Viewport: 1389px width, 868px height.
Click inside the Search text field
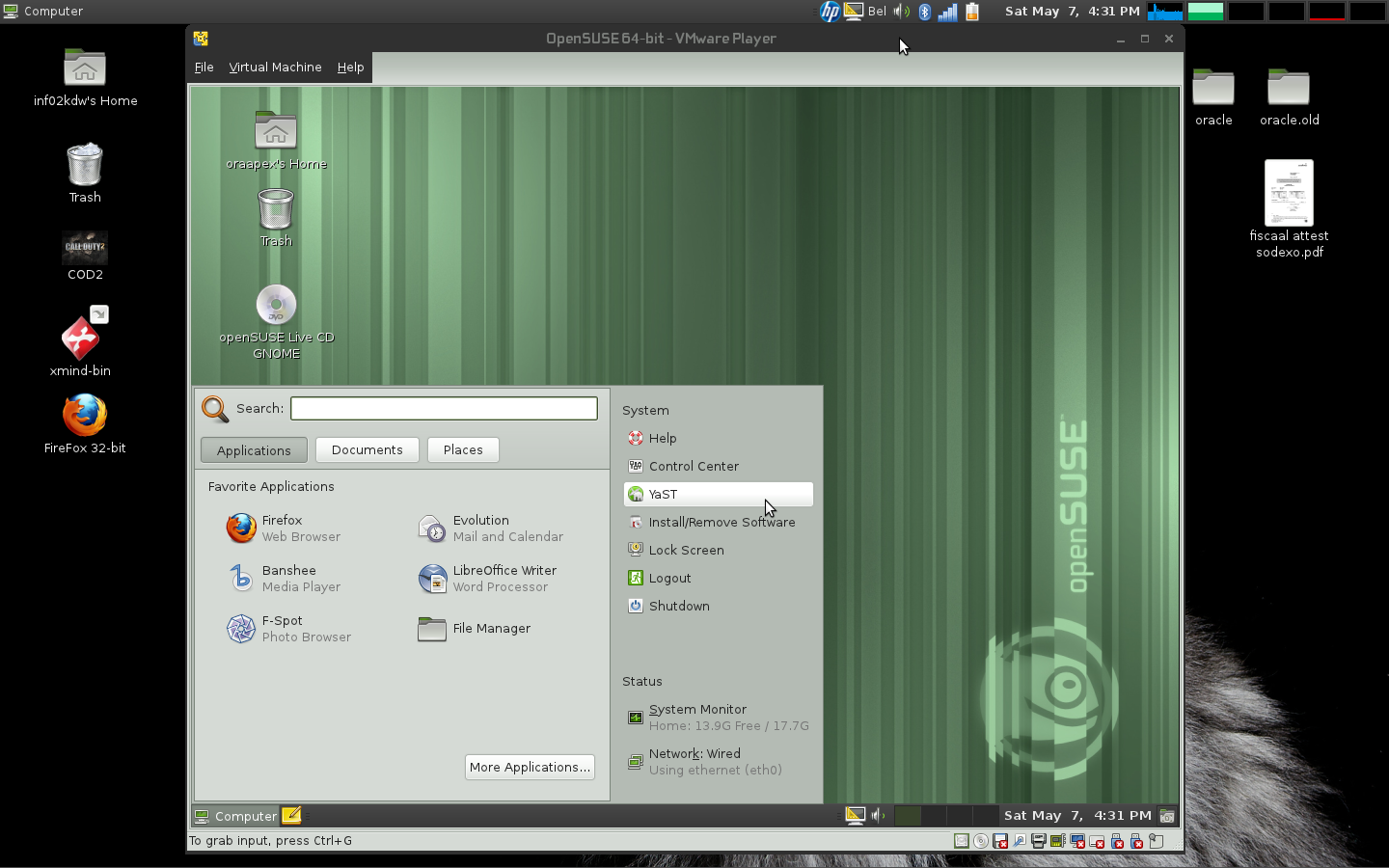pyautogui.click(x=443, y=408)
